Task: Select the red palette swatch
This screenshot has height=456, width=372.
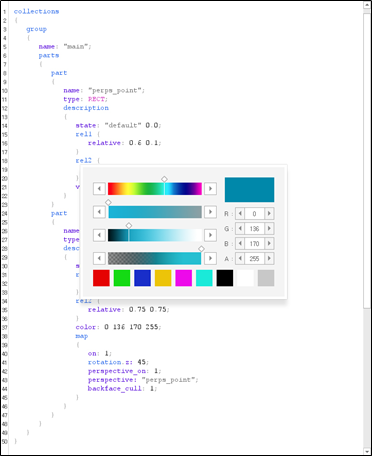Action: [x=101, y=278]
